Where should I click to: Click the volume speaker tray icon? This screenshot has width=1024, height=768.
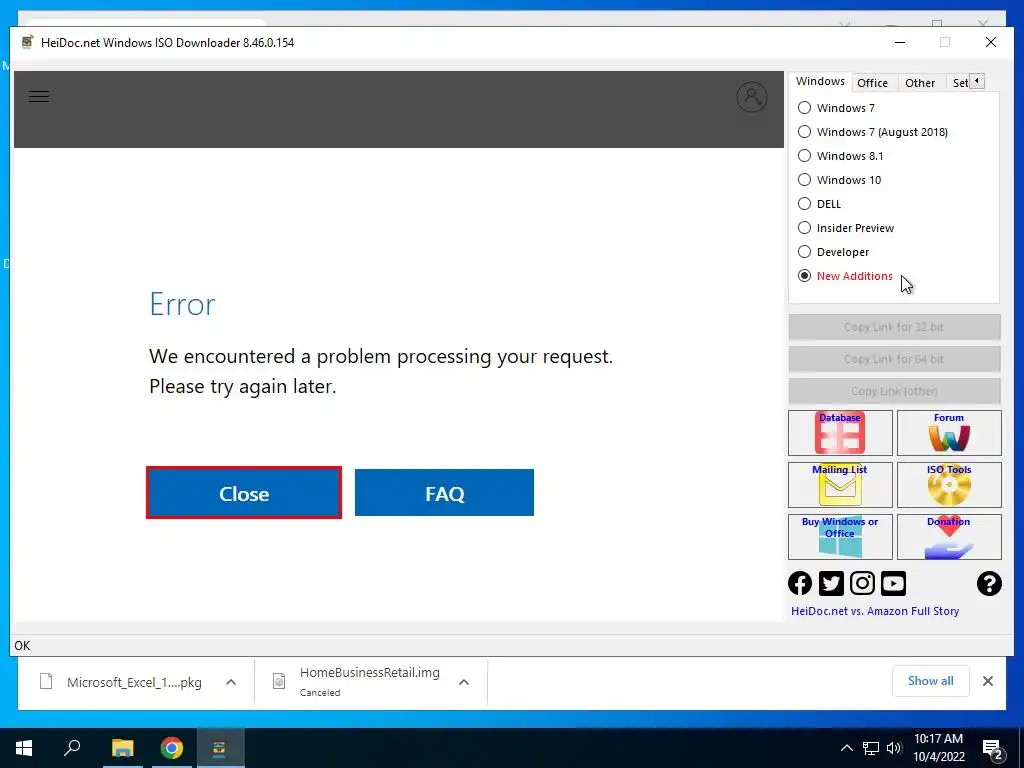point(894,748)
